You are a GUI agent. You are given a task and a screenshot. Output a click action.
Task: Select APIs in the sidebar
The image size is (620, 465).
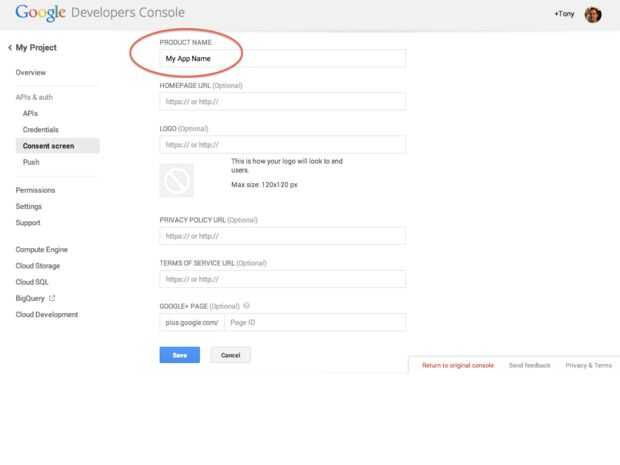(x=30, y=114)
